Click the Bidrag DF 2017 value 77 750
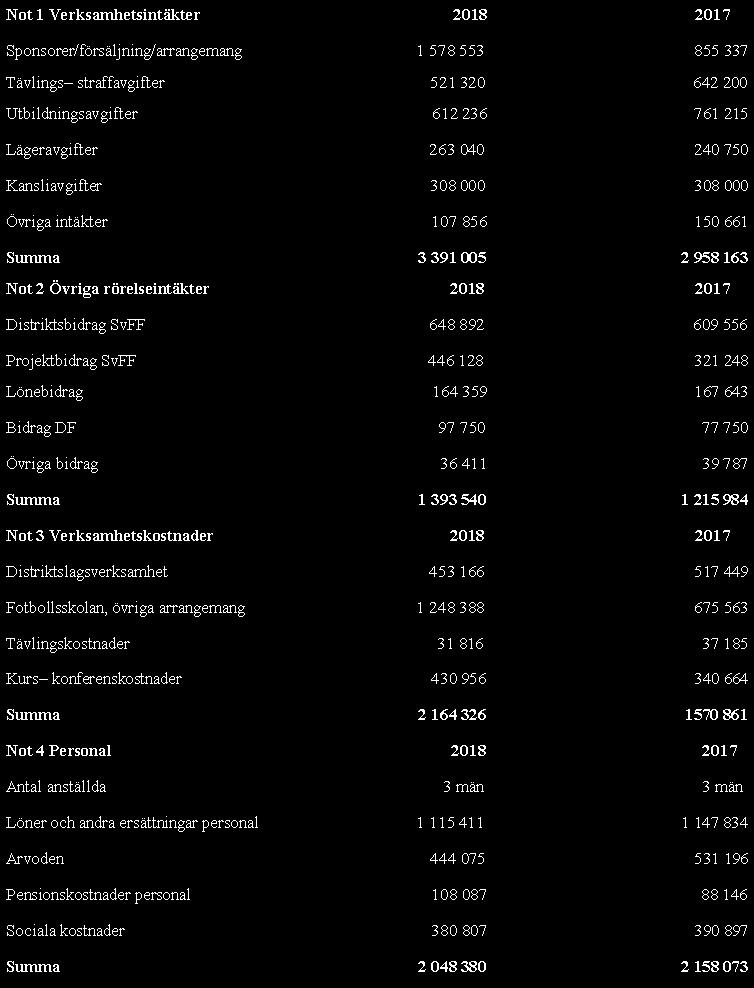The width and height of the screenshot is (754, 988). 724,427
